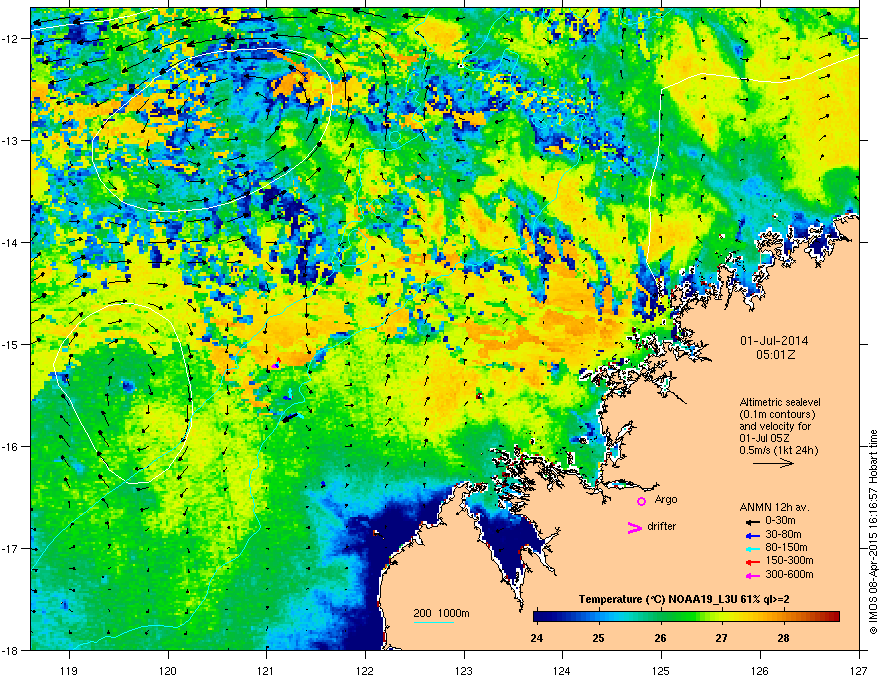This screenshot has height=680, width=880.
Task: Click the "01-Jul-2014" date label
Action: pos(774,341)
